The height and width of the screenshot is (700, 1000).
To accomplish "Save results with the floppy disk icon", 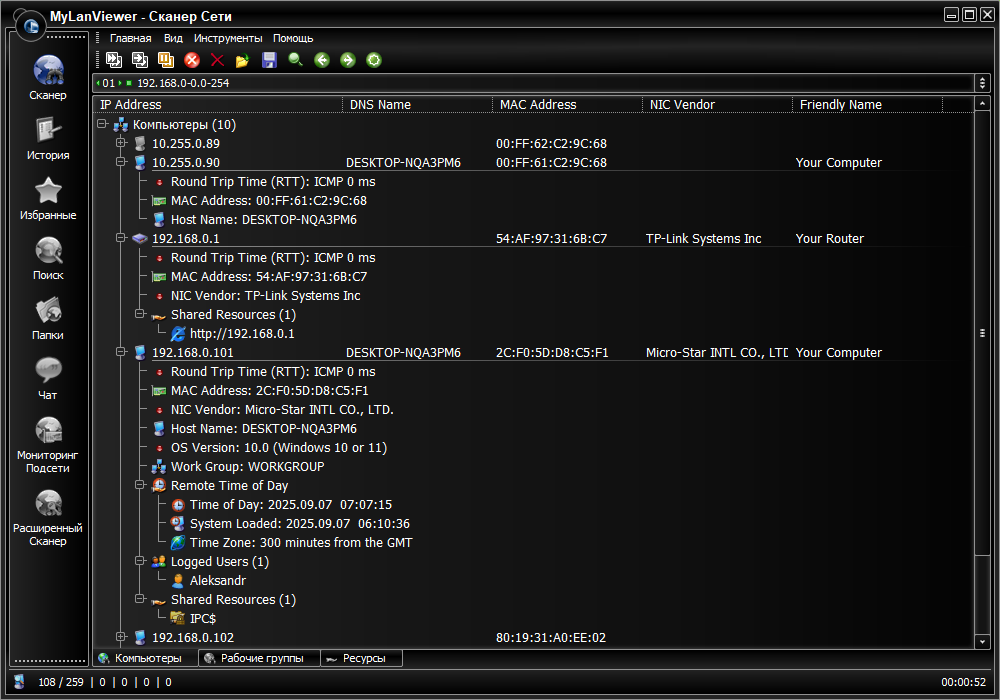I will point(269,60).
